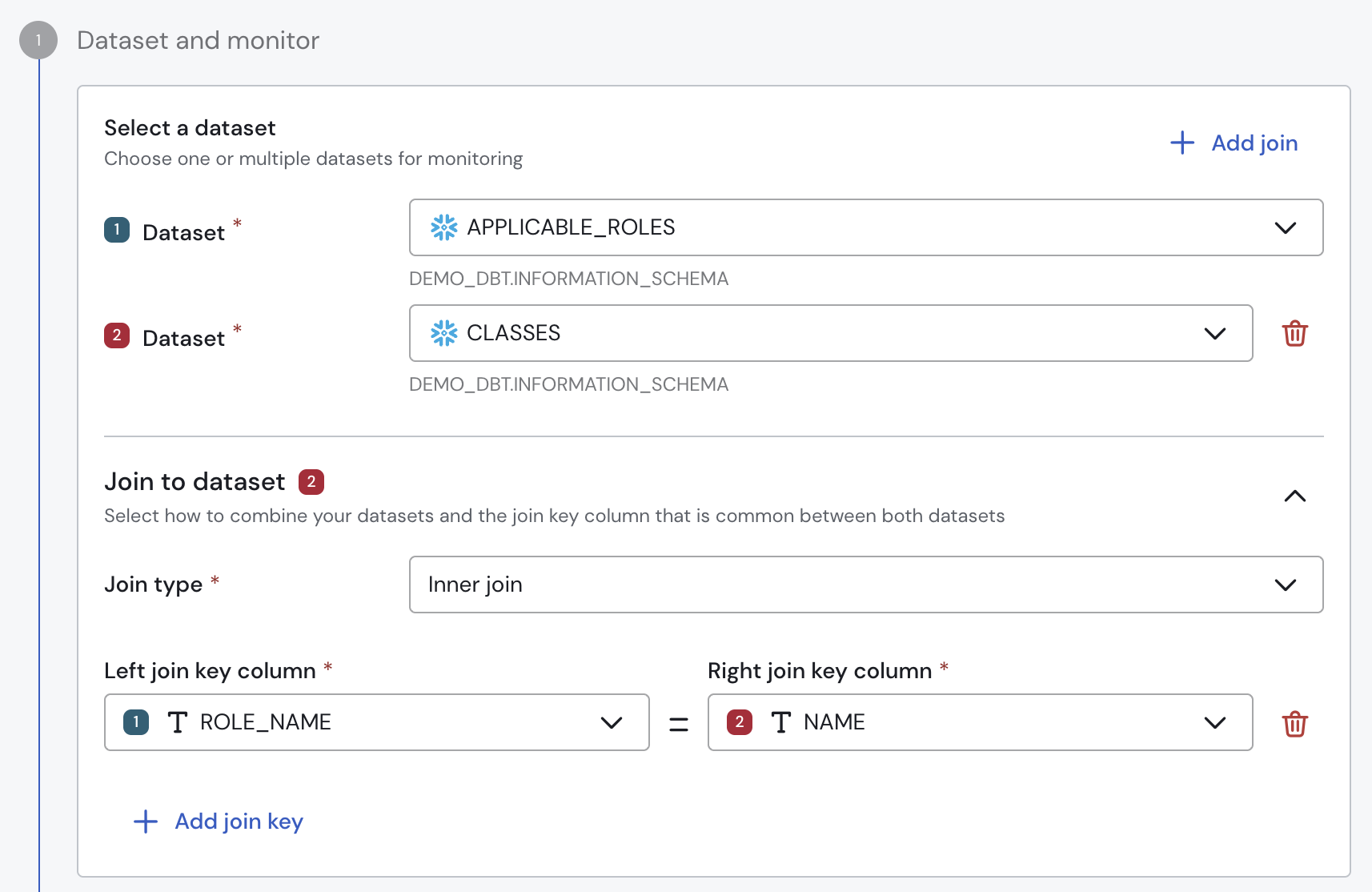Click the equals sign between join key columns

[x=678, y=722]
